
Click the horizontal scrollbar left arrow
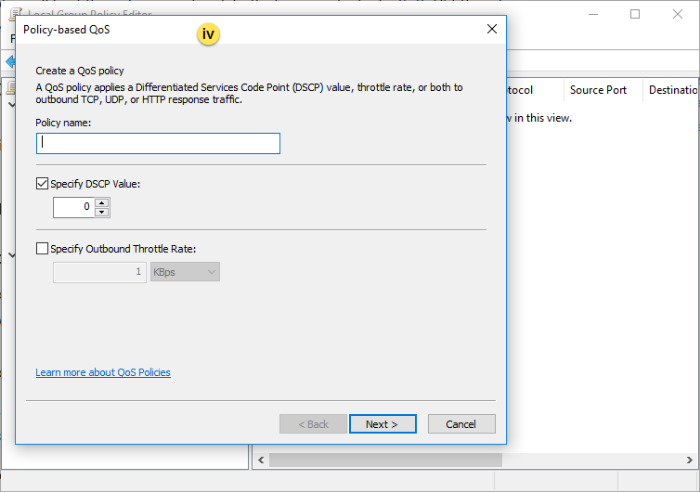pyautogui.click(x=261, y=460)
